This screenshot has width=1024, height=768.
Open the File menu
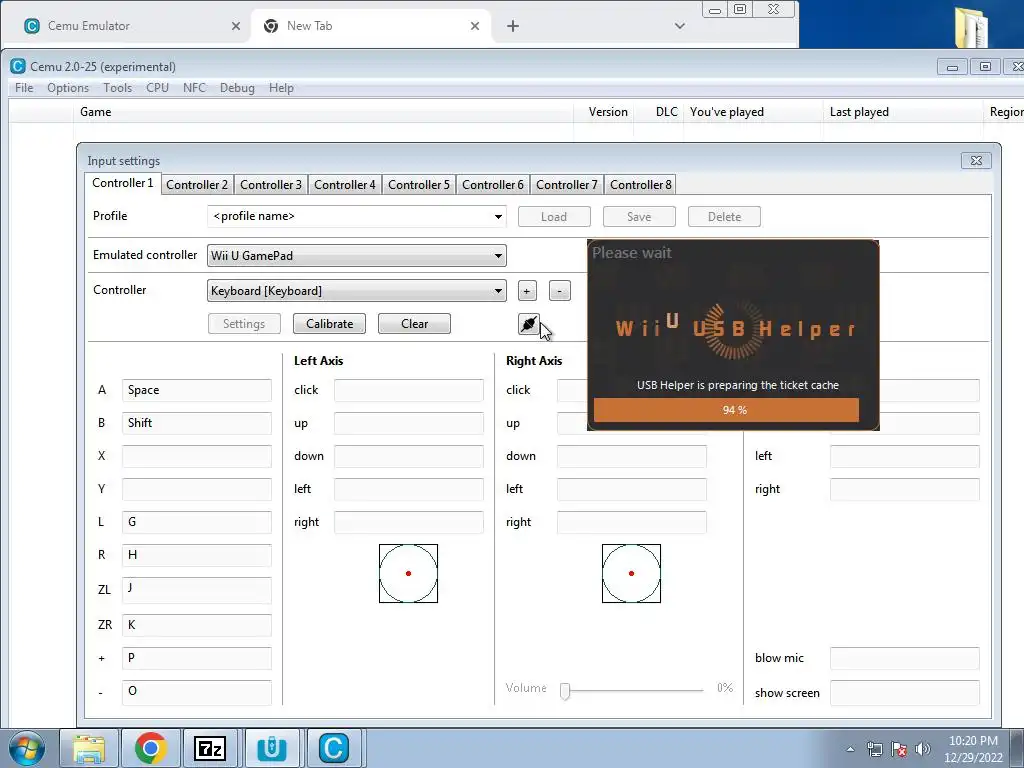pos(24,88)
